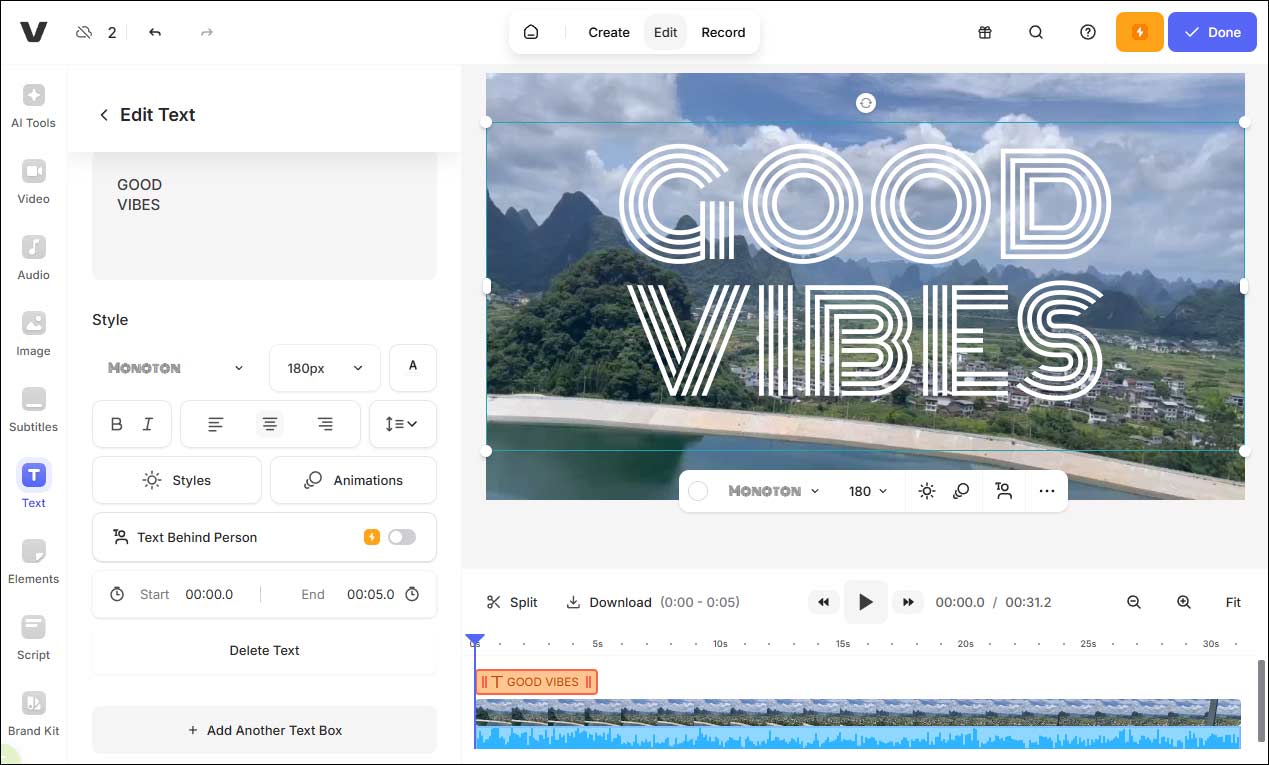Open search from the top bar
Image resolution: width=1269 pixels, height=765 pixels.
(x=1036, y=32)
